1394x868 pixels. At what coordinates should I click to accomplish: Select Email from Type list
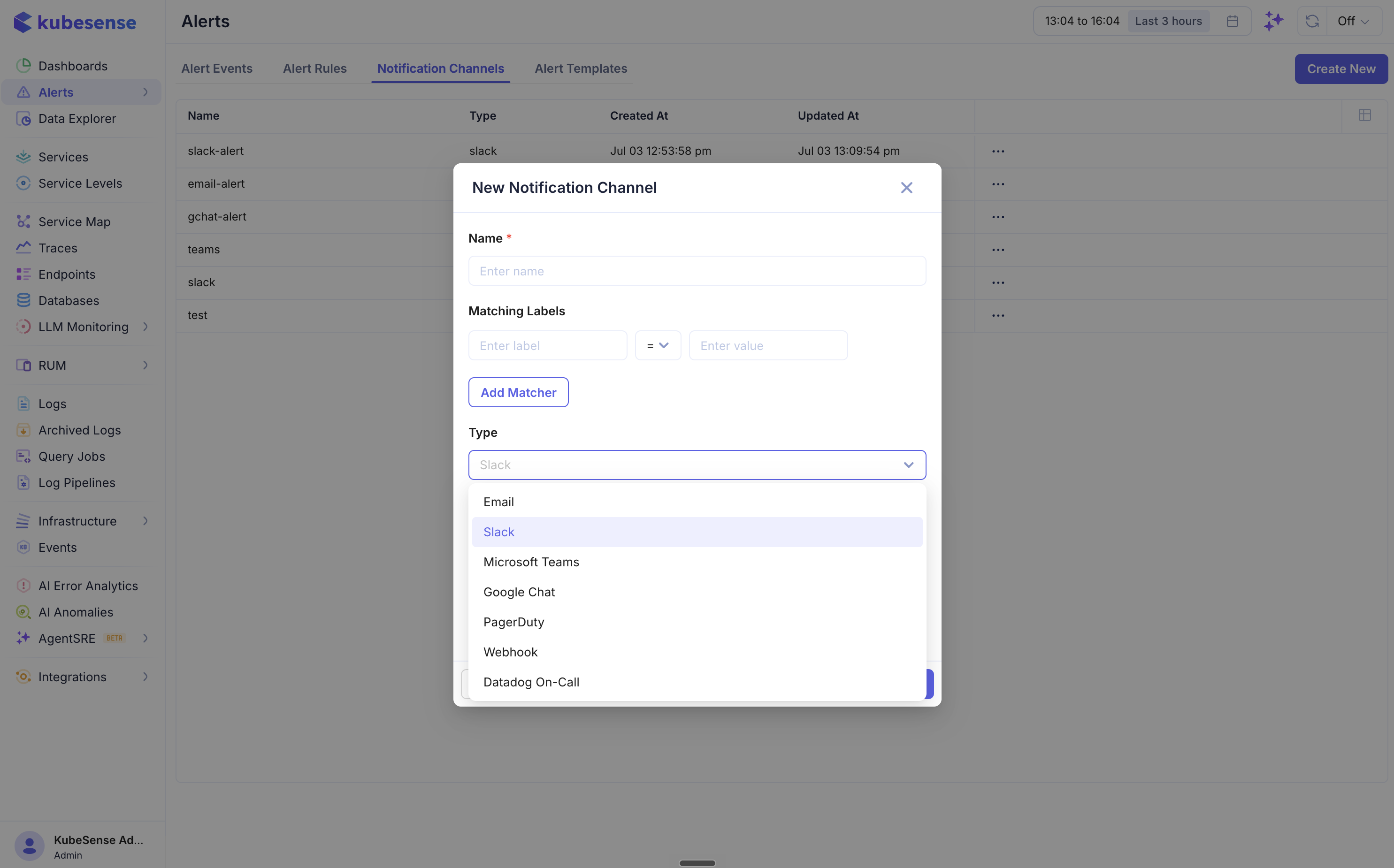[697, 502]
